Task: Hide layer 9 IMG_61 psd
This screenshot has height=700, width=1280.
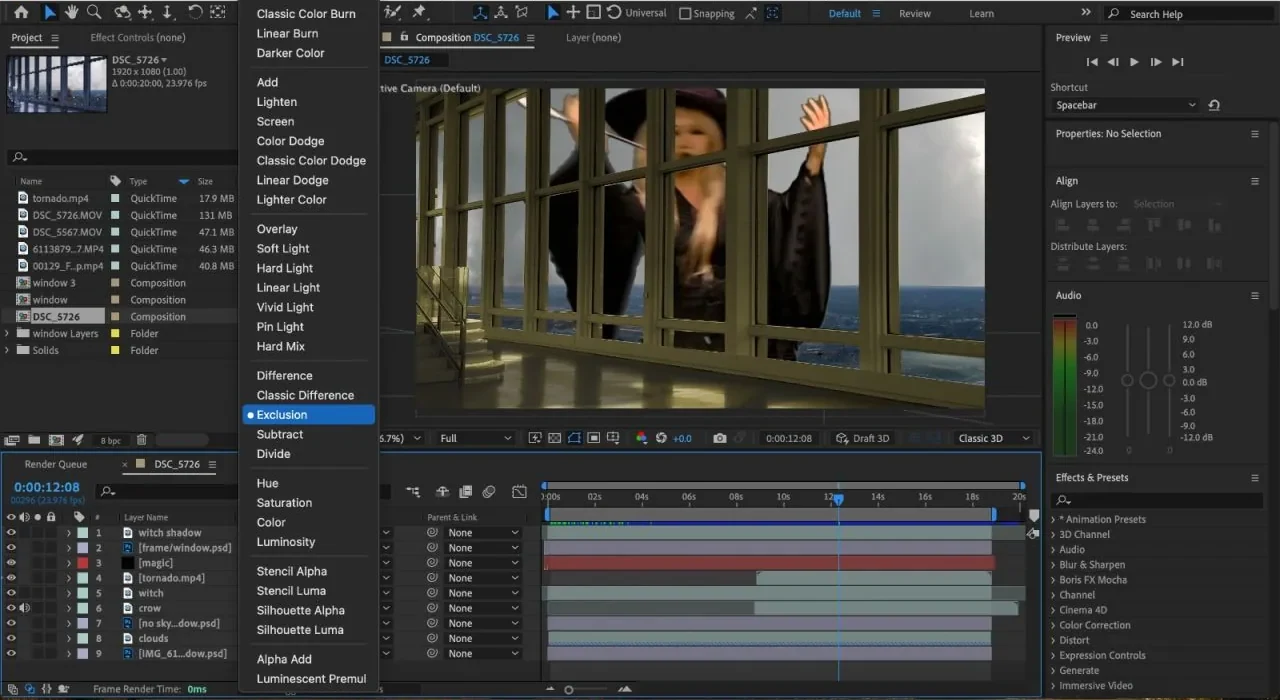Action: (12, 654)
